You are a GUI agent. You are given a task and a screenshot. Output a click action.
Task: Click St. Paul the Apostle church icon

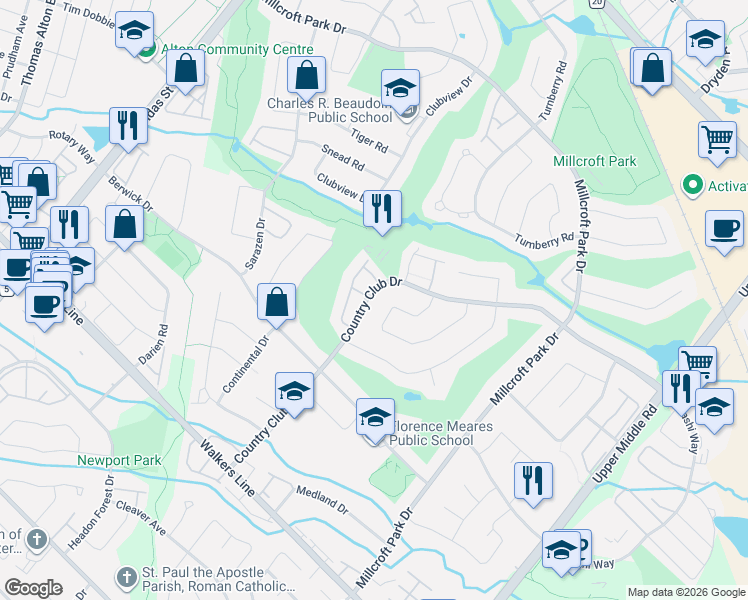coord(127,577)
